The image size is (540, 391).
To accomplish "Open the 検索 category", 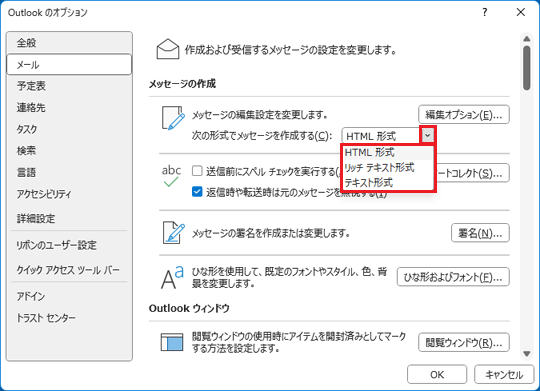I will pos(69,151).
